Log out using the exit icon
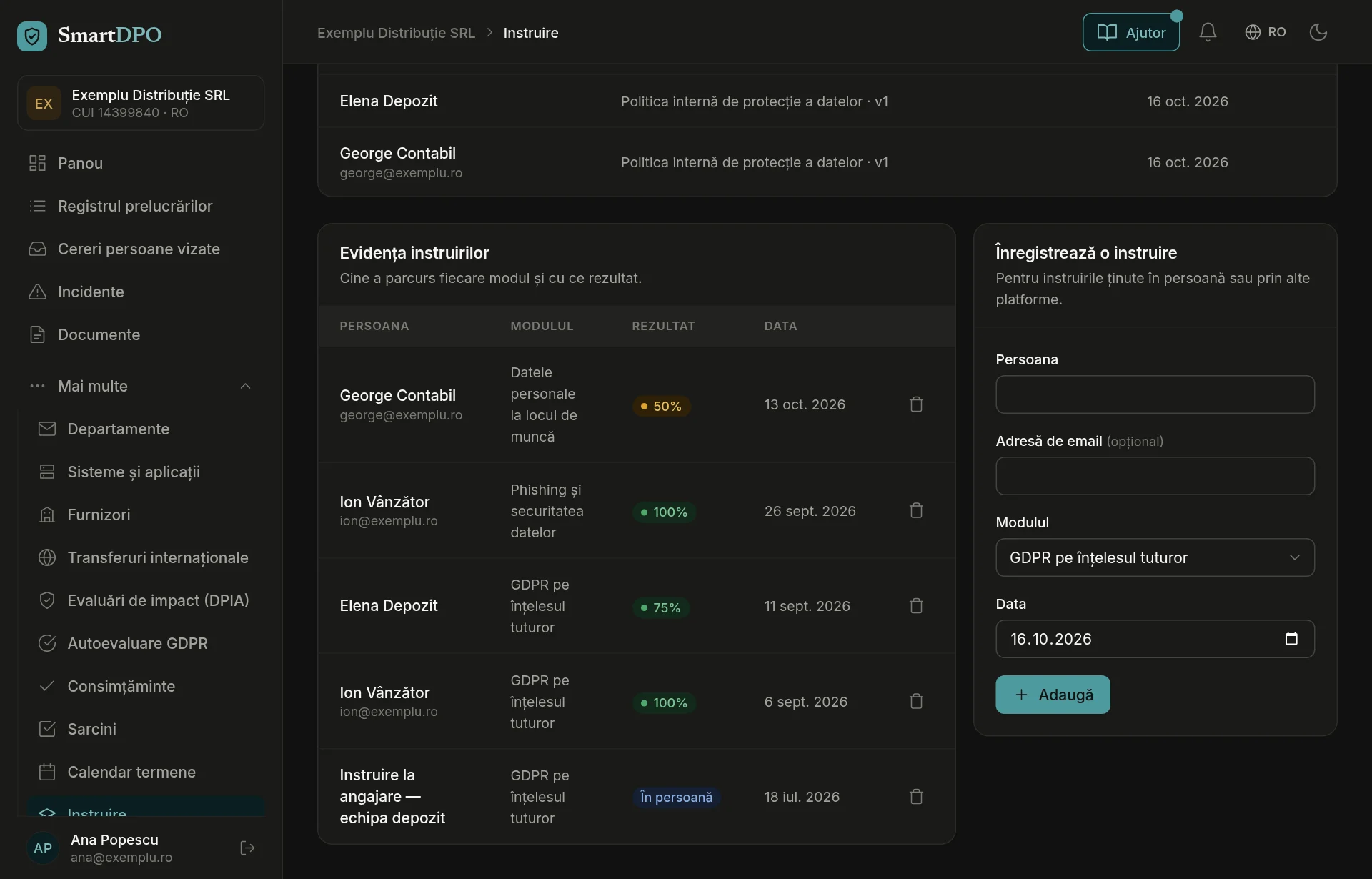1372x879 pixels. (x=248, y=848)
